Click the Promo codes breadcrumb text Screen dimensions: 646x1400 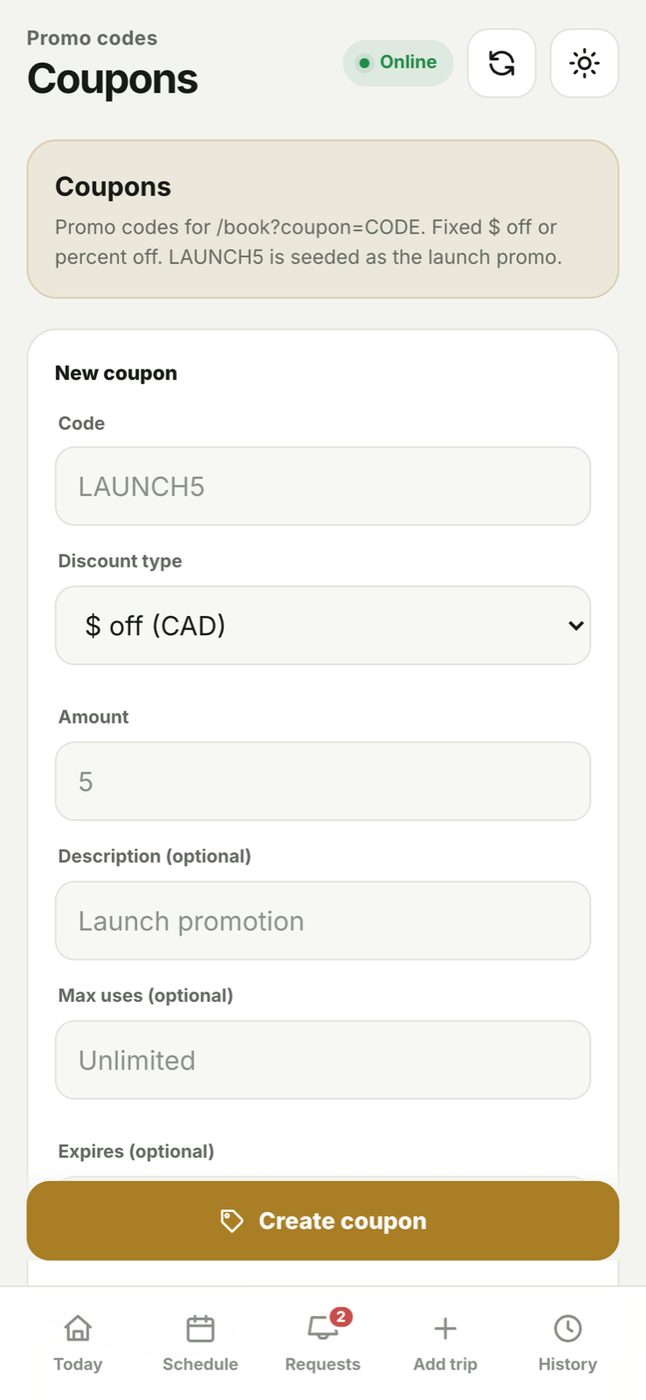[92, 38]
